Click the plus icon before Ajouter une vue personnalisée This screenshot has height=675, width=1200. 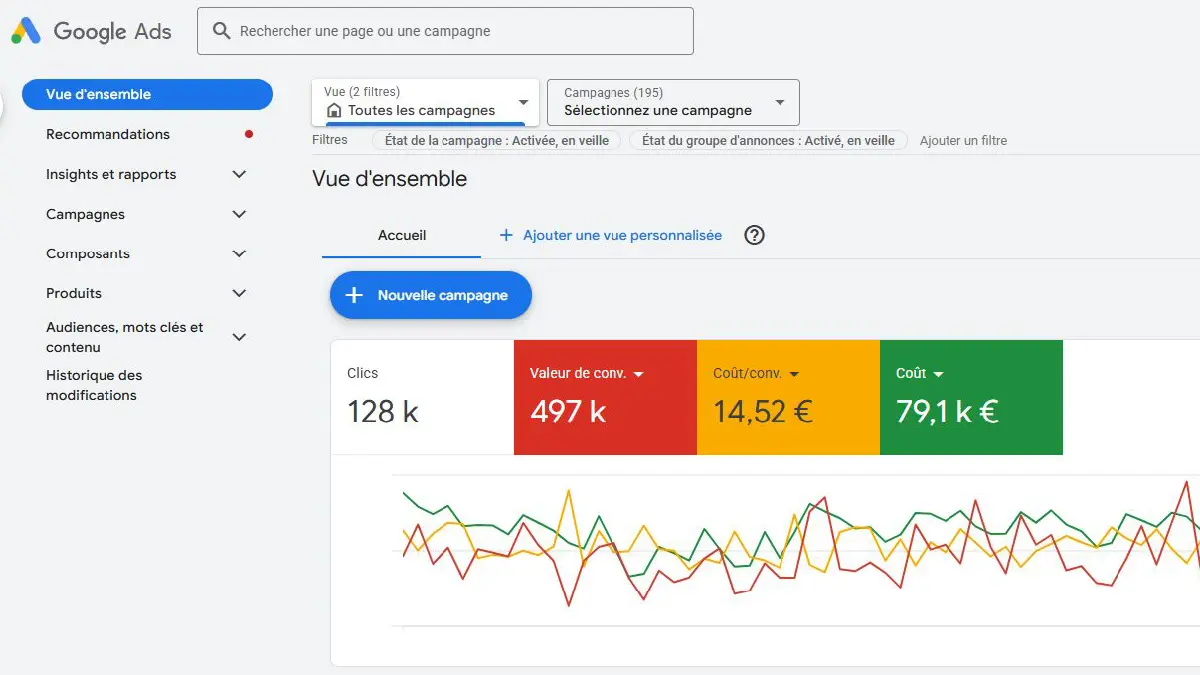pyautogui.click(x=505, y=235)
